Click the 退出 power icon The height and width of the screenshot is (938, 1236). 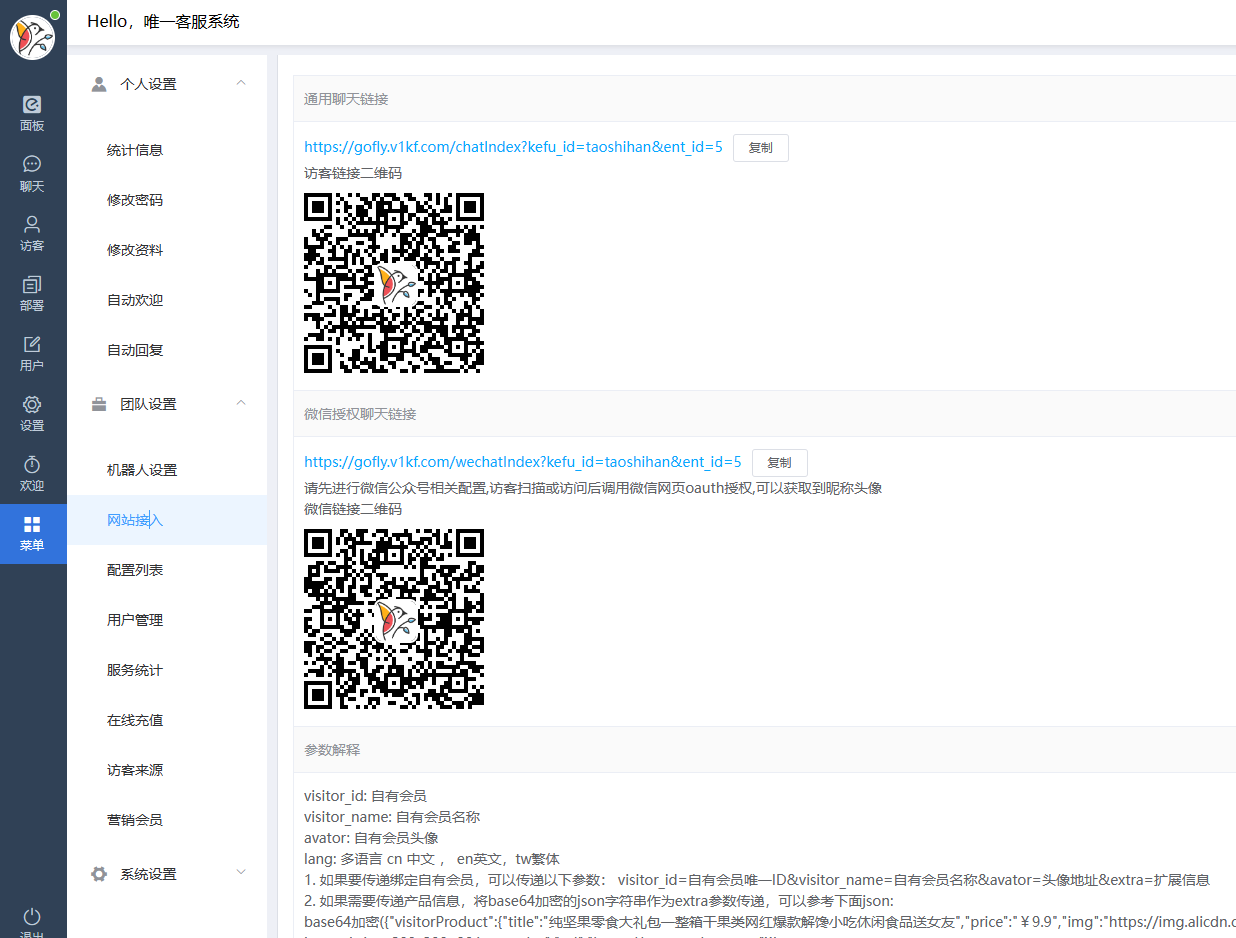(x=32, y=916)
